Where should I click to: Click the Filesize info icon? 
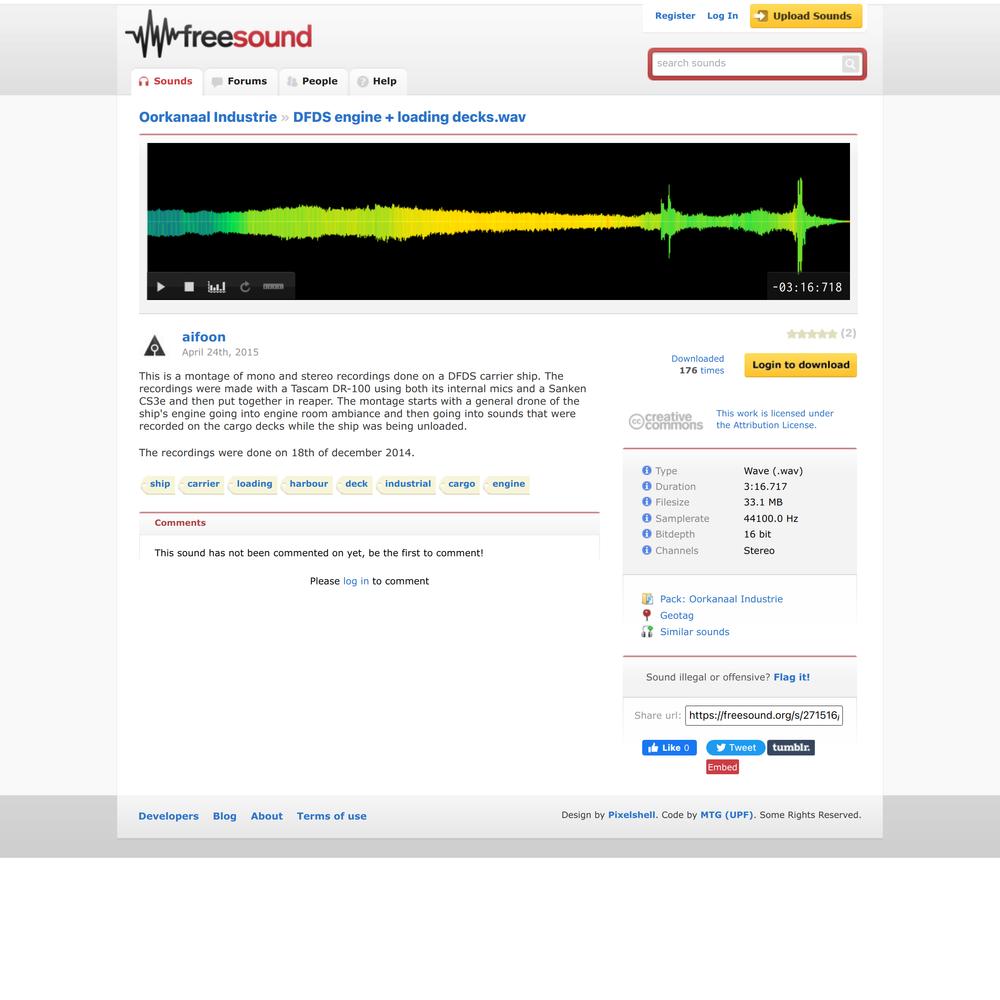pos(647,502)
